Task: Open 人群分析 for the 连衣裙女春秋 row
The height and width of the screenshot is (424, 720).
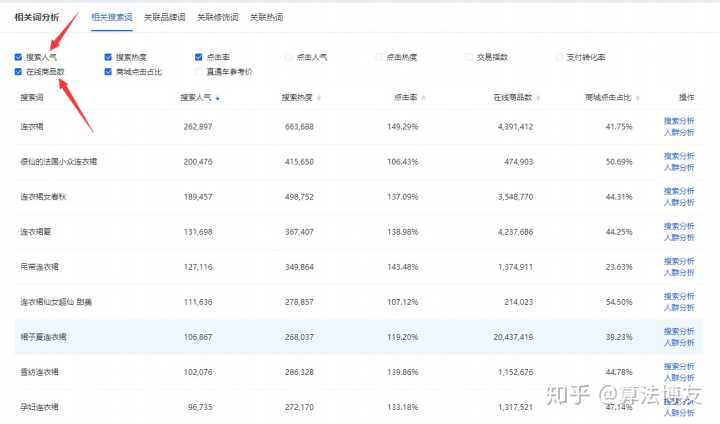Action: [x=678, y=202]
